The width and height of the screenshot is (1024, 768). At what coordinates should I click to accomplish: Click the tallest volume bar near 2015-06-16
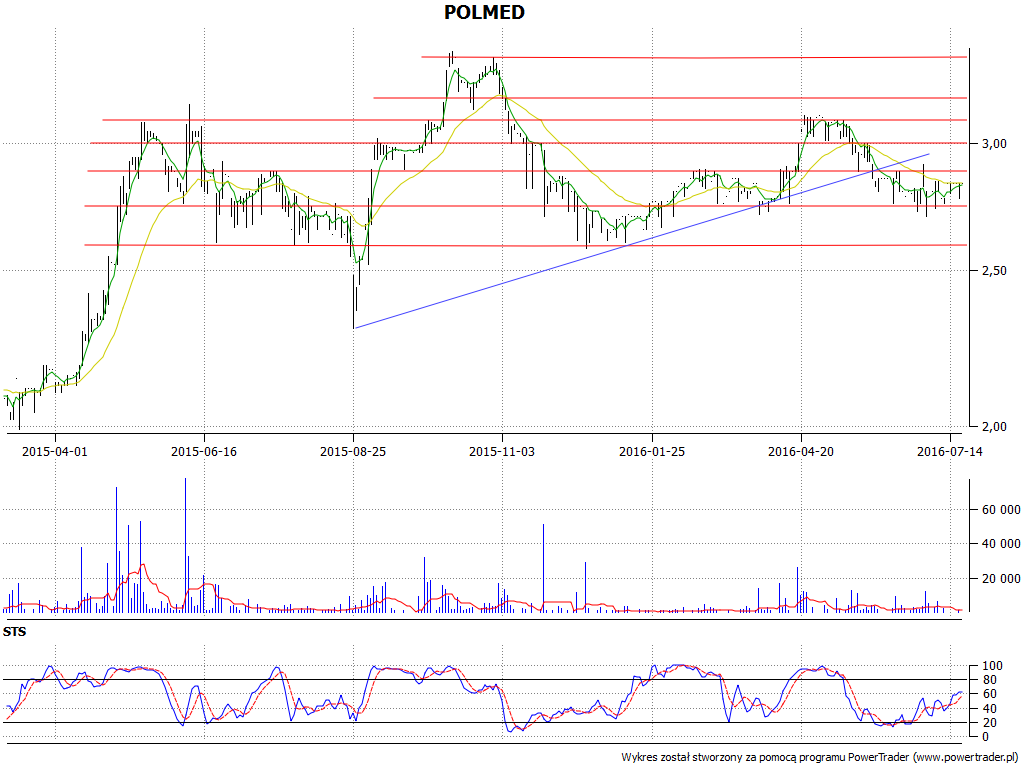click(185, 545)
